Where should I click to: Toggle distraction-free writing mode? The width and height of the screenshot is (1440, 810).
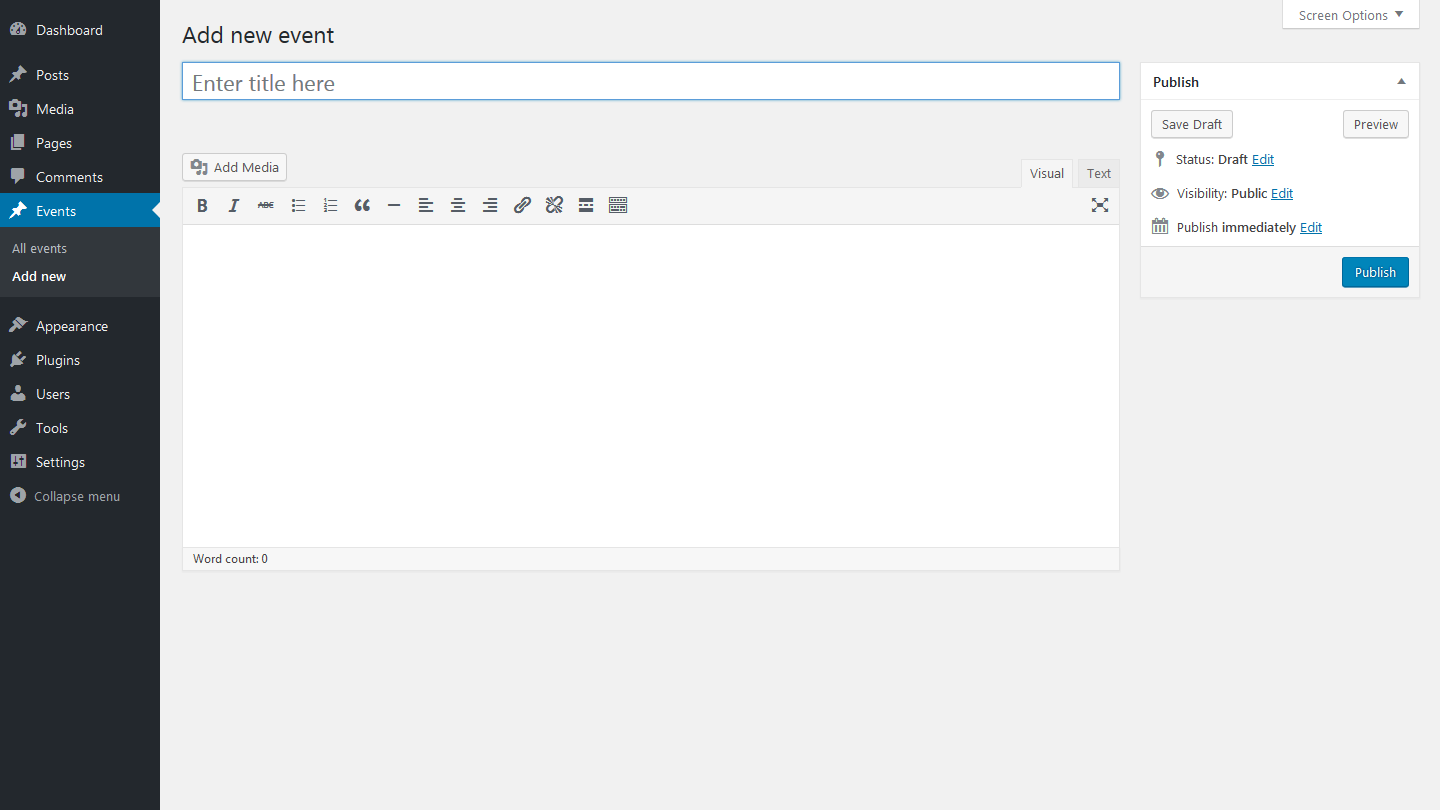1100,205
